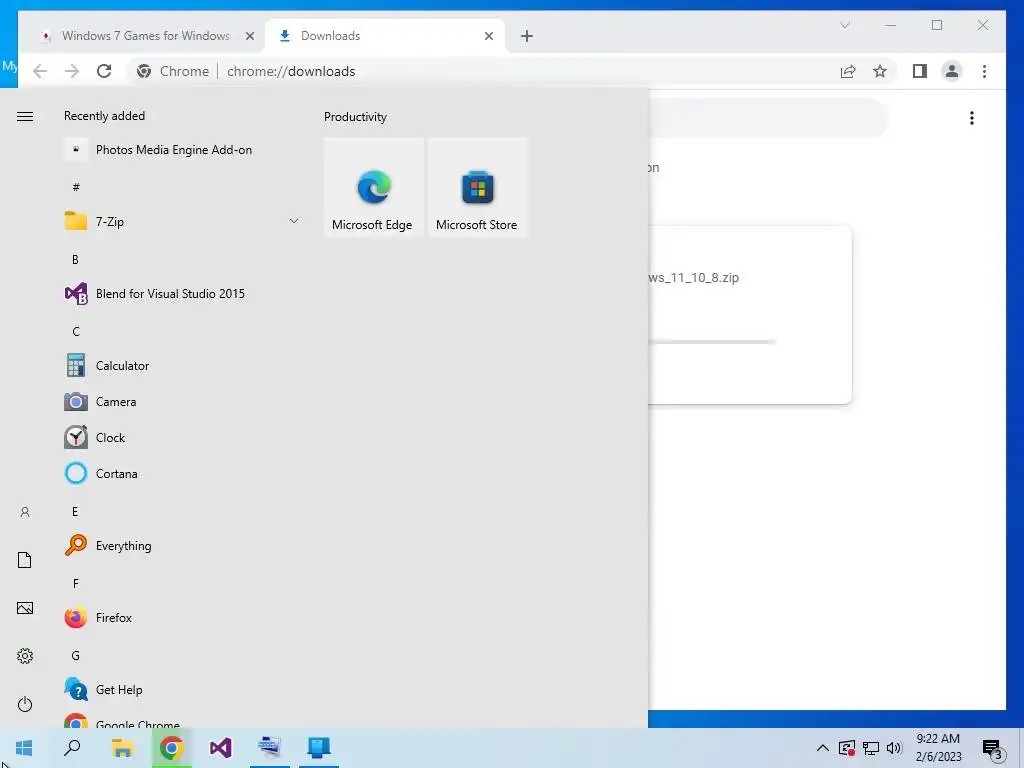This screenshot has width=1024, height=768.
Task: Open Pictures from the Start sidebar
Action: coord(25,608)
